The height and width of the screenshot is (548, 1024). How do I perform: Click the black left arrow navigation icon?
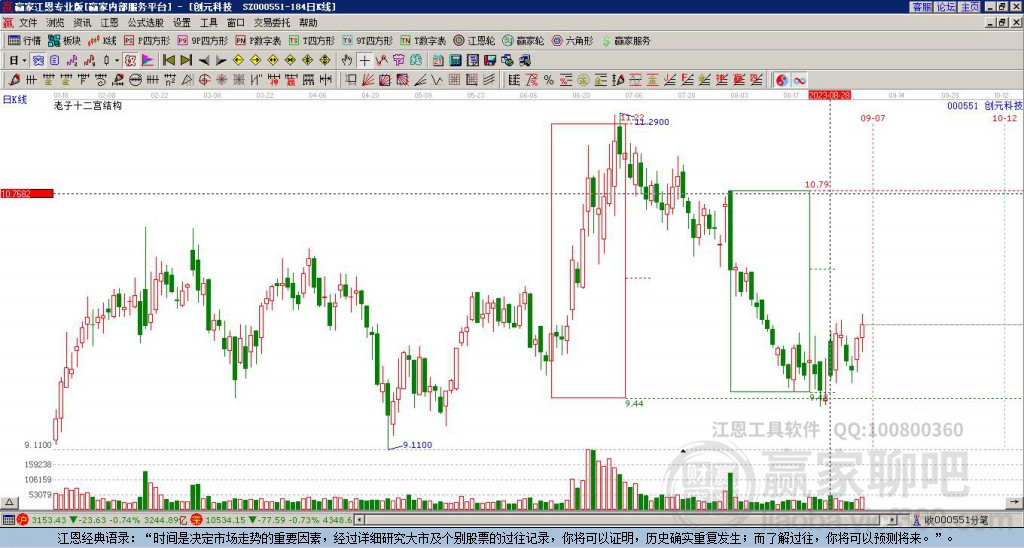204,61
